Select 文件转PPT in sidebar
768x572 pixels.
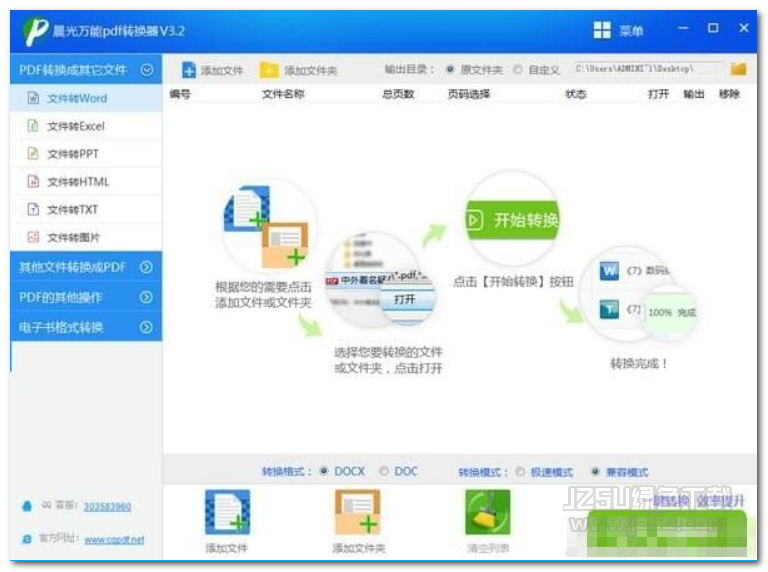point(86,154)
